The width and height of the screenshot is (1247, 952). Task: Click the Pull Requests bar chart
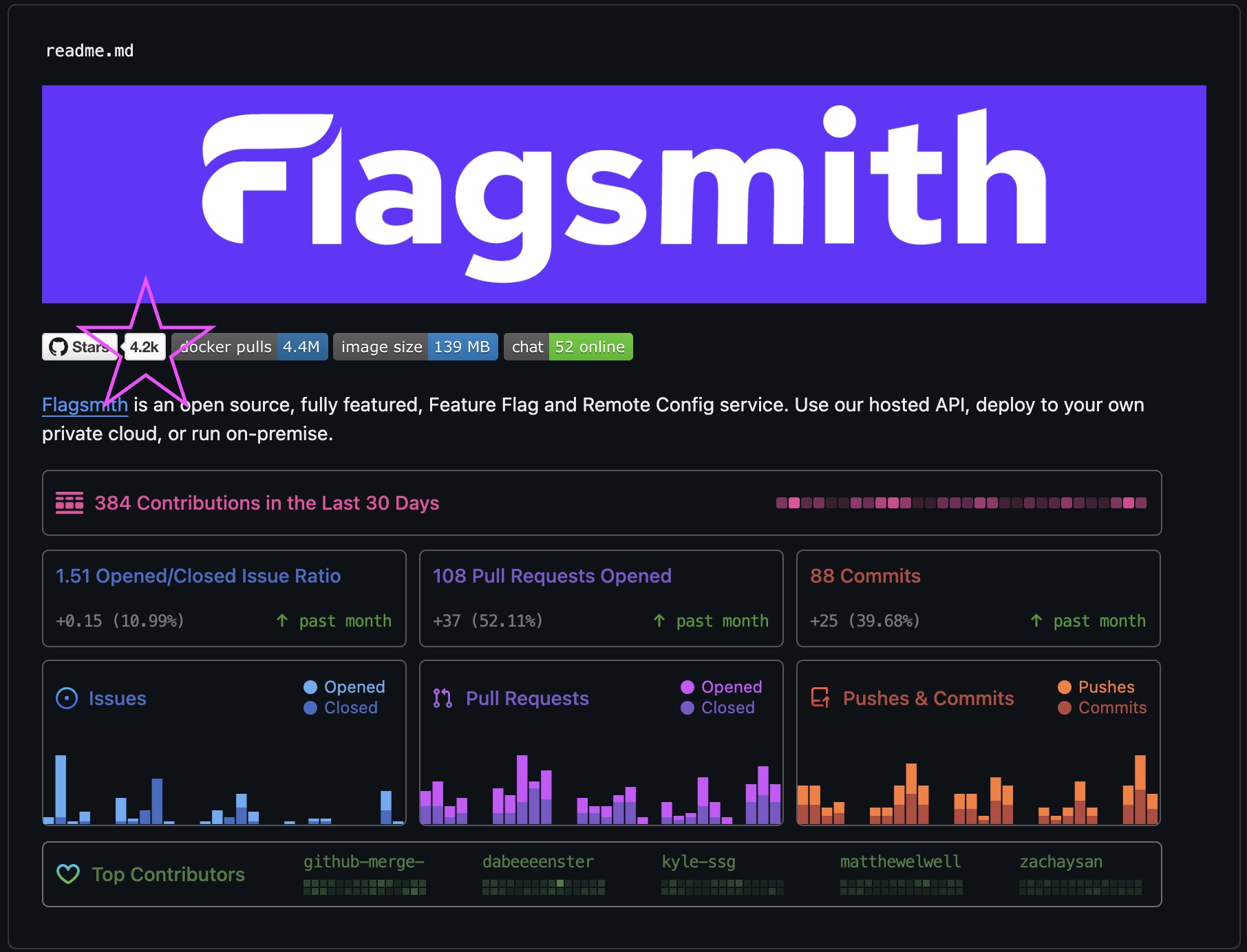(601, 789)
